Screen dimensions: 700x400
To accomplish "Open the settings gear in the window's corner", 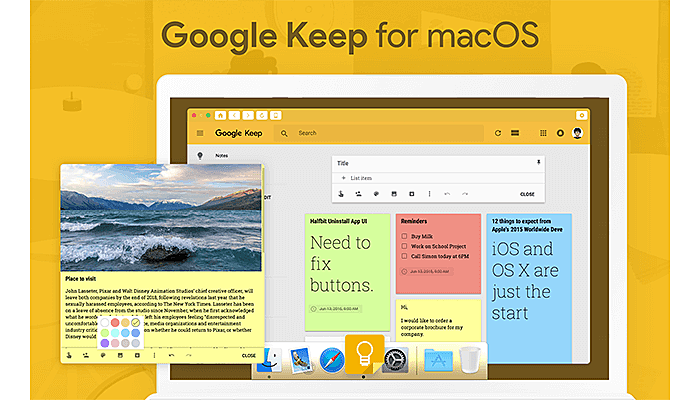I will tap(582, 116).
